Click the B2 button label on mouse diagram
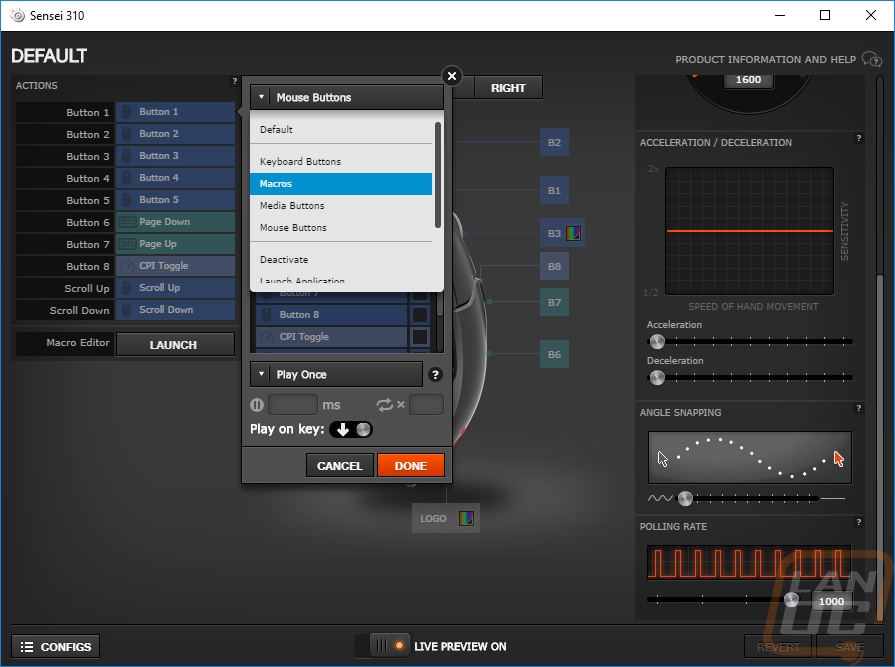Viewport: 895px width, 667px height. [x=554, y=142]
